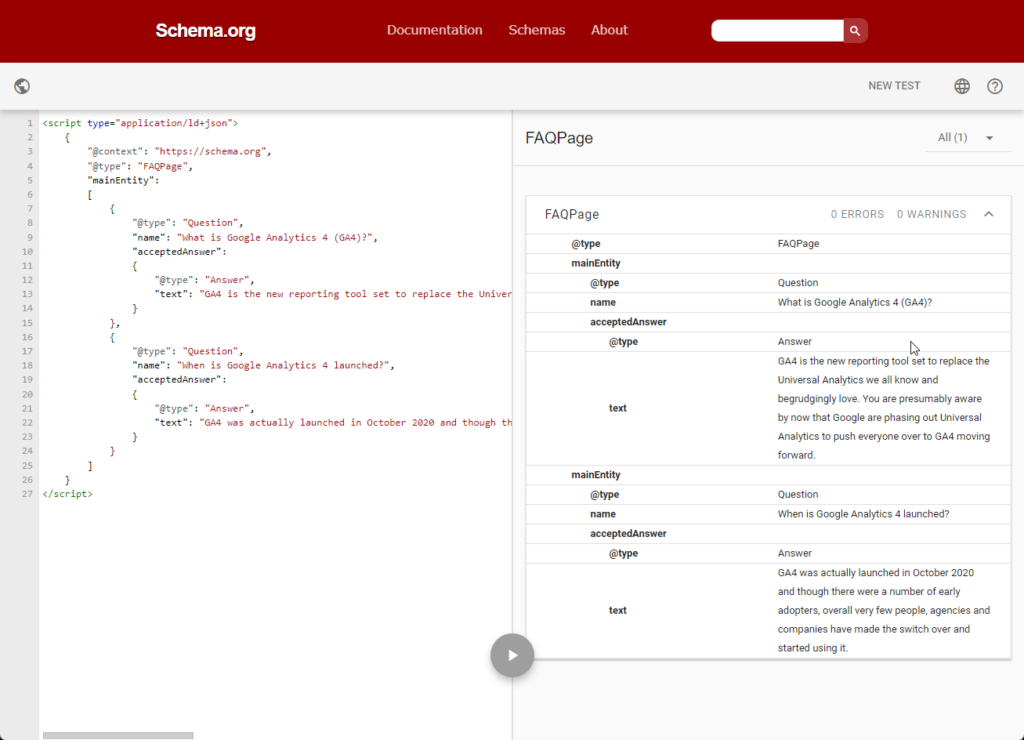Click the second mainEntity row
The height and width of the screenshot is (740, 1024).
click(596, 475)
